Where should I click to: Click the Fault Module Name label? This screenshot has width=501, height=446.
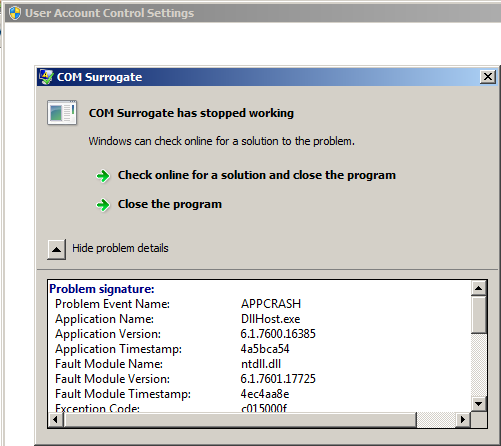point(109,364)
